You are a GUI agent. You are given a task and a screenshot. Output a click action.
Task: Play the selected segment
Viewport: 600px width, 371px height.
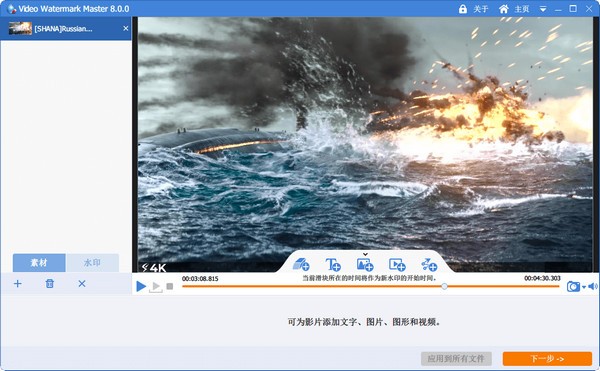click(156, 286)
